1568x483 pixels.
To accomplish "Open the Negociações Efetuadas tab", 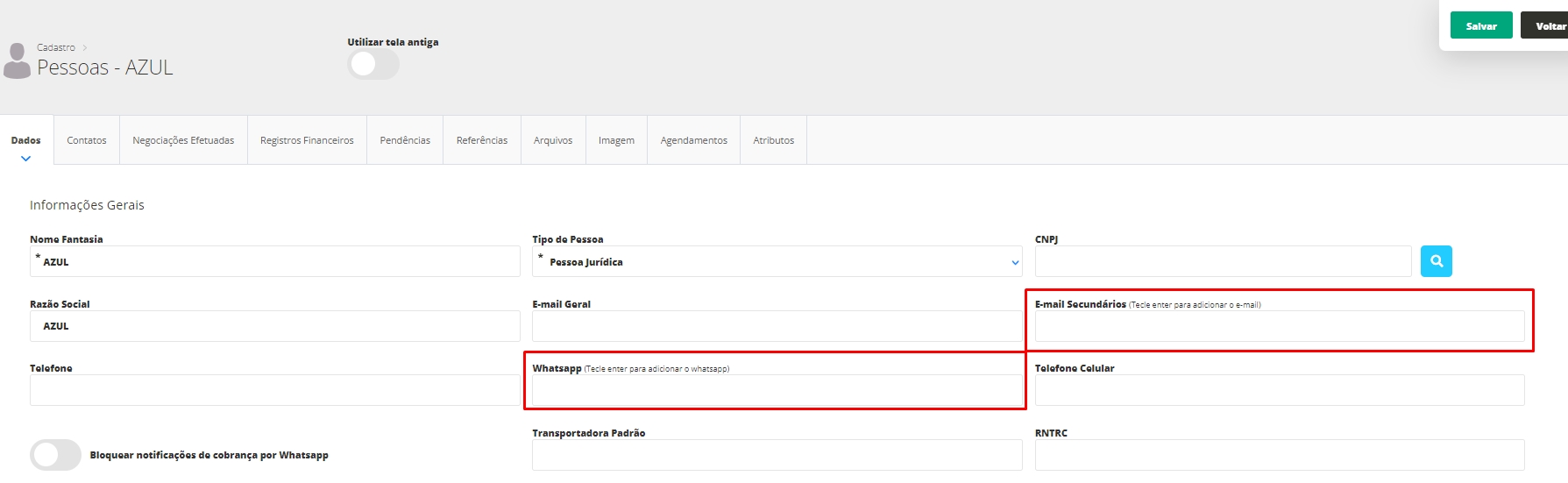I will click(183, 140).
